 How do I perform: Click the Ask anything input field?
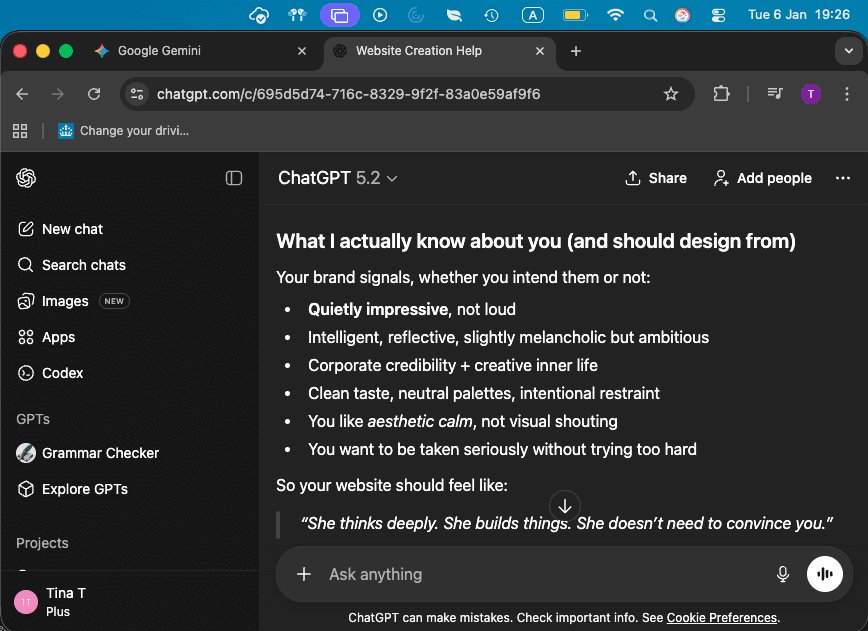point(540,574)
